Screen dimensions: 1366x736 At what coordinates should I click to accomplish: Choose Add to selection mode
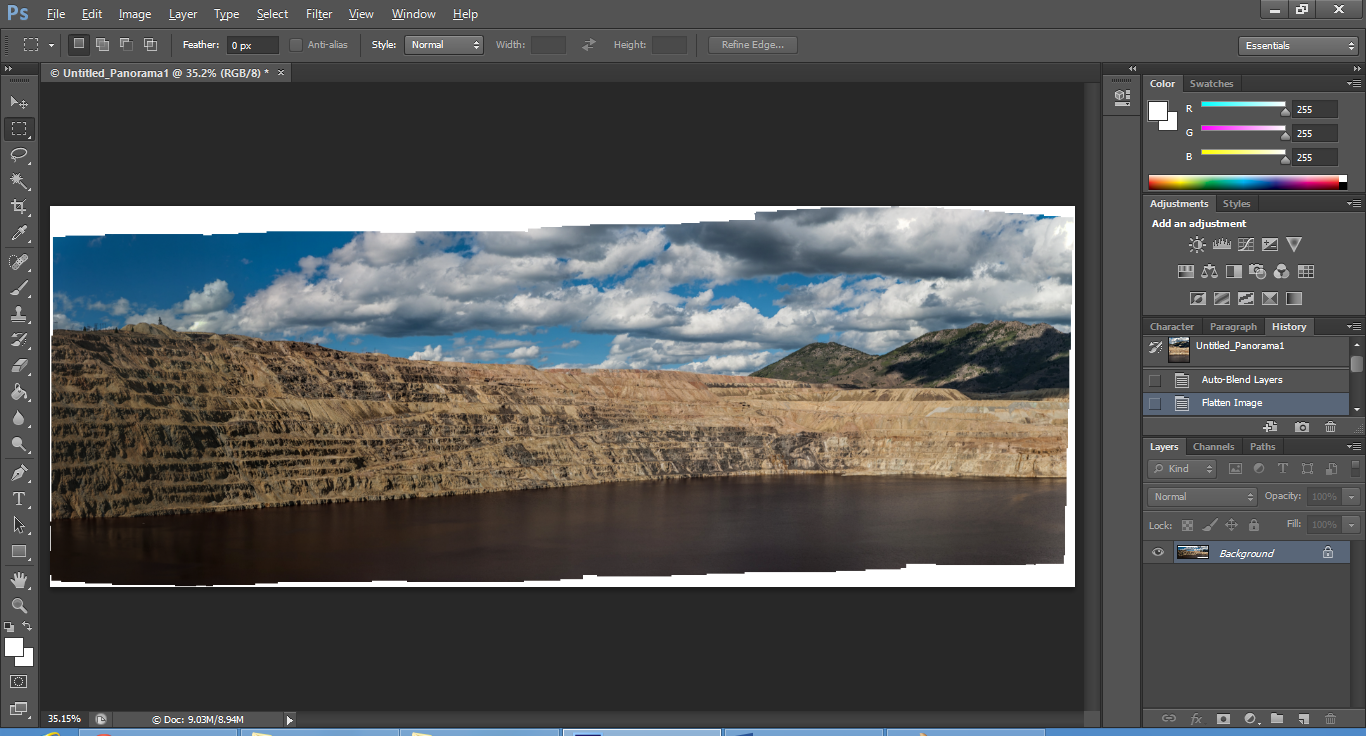click(102, 44)
